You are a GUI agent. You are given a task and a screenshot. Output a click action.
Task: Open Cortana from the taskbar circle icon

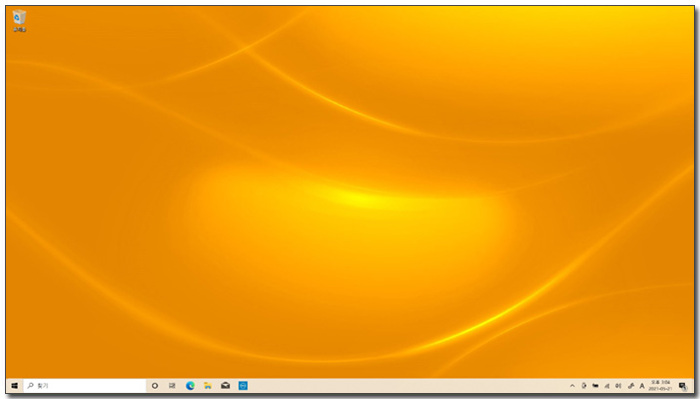[x=155, y=386]
